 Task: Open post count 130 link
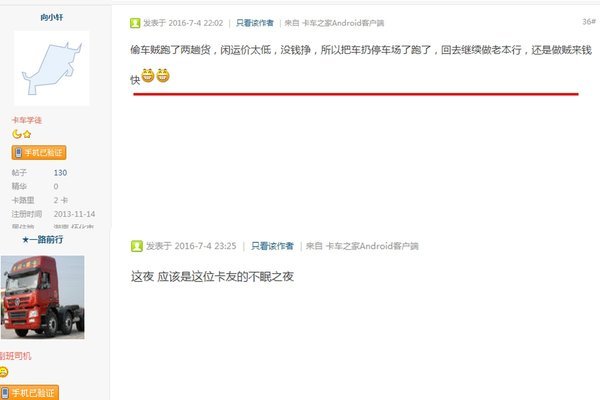click(x=60, y=173)
